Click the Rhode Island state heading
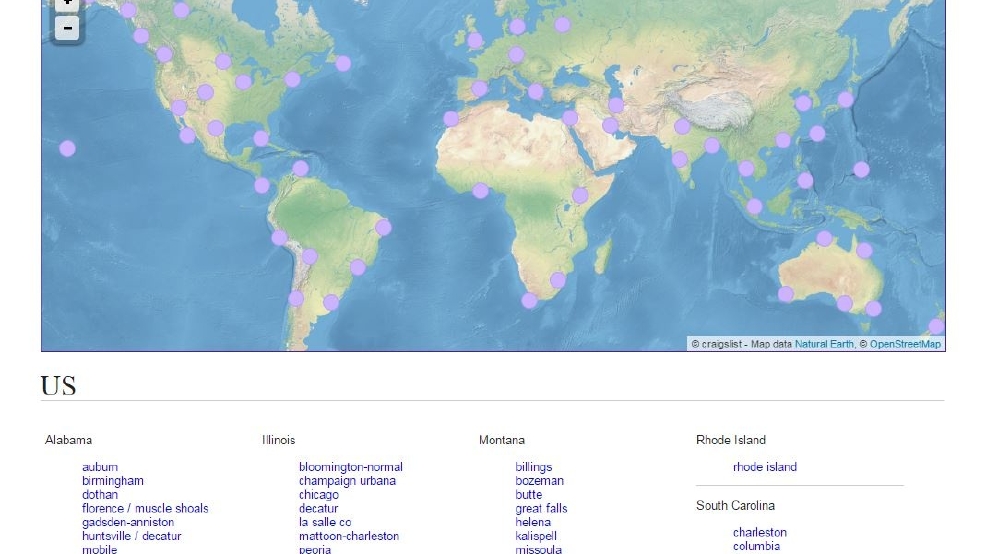 coord(731,440)
